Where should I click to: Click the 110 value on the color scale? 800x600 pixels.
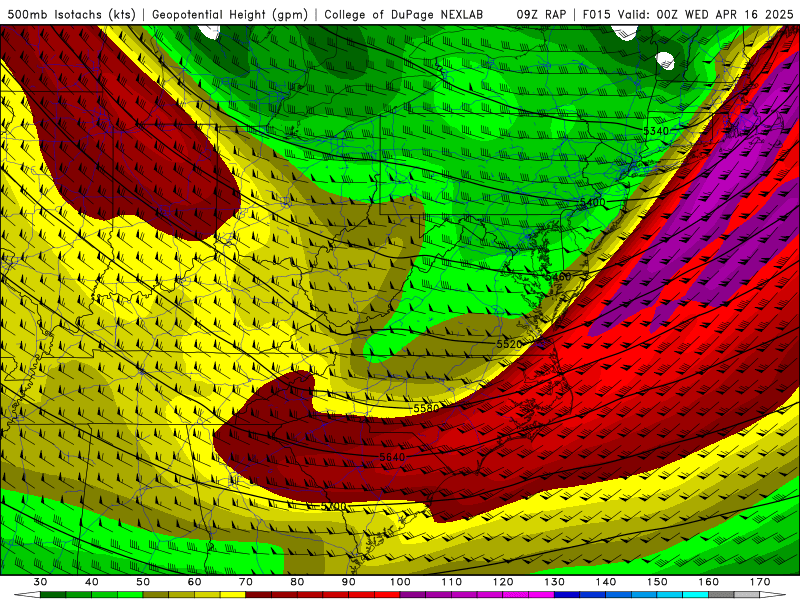click(452, 582)
